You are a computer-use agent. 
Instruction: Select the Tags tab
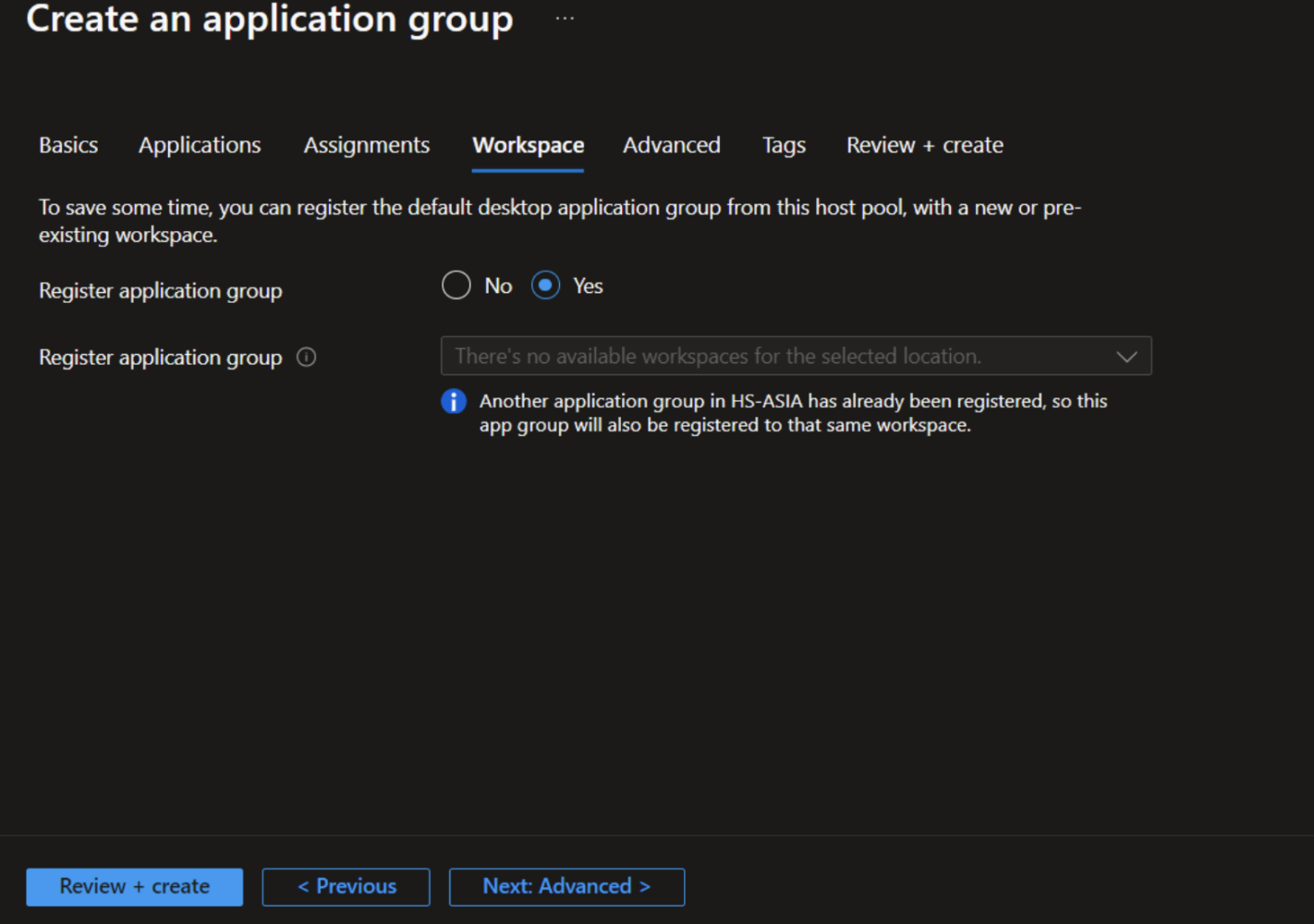[783, 145]
